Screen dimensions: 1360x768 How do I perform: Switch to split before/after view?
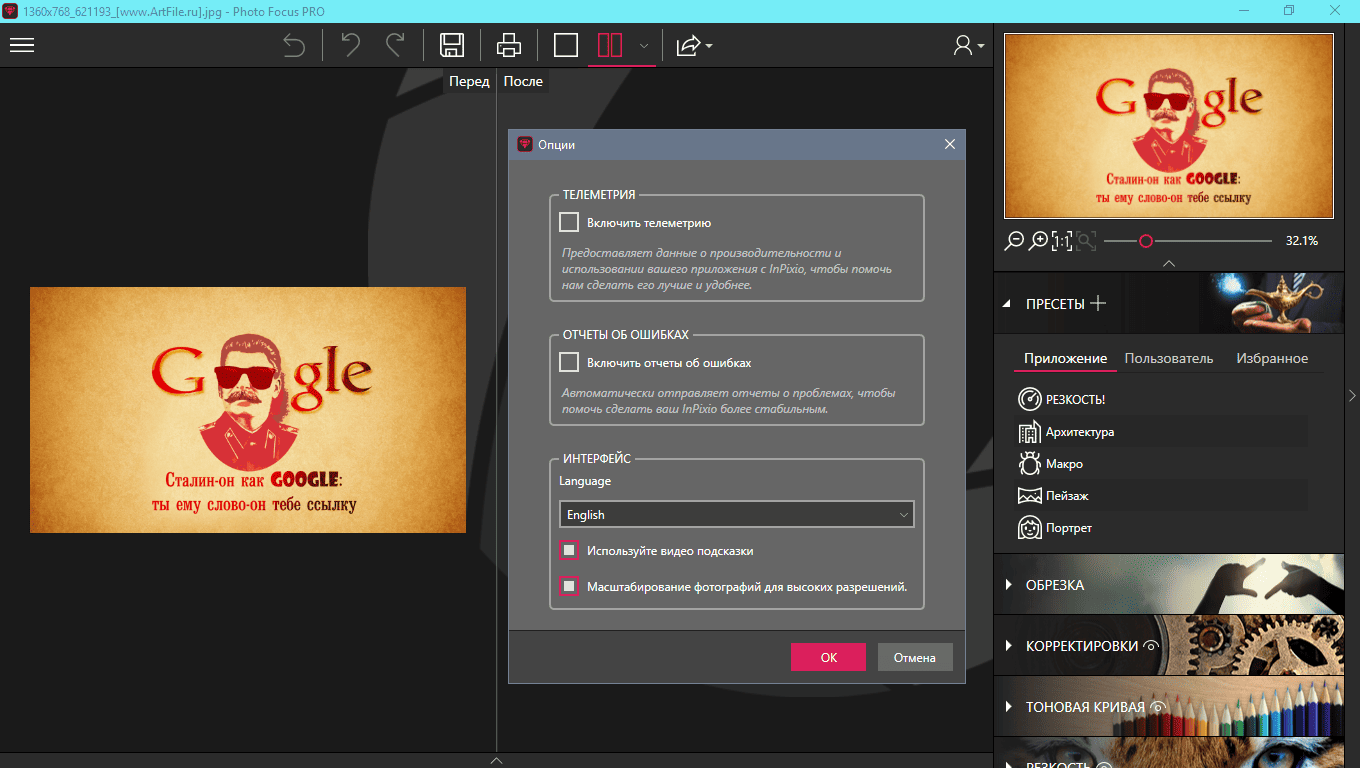pyautogui.click(x=610, y=45)
